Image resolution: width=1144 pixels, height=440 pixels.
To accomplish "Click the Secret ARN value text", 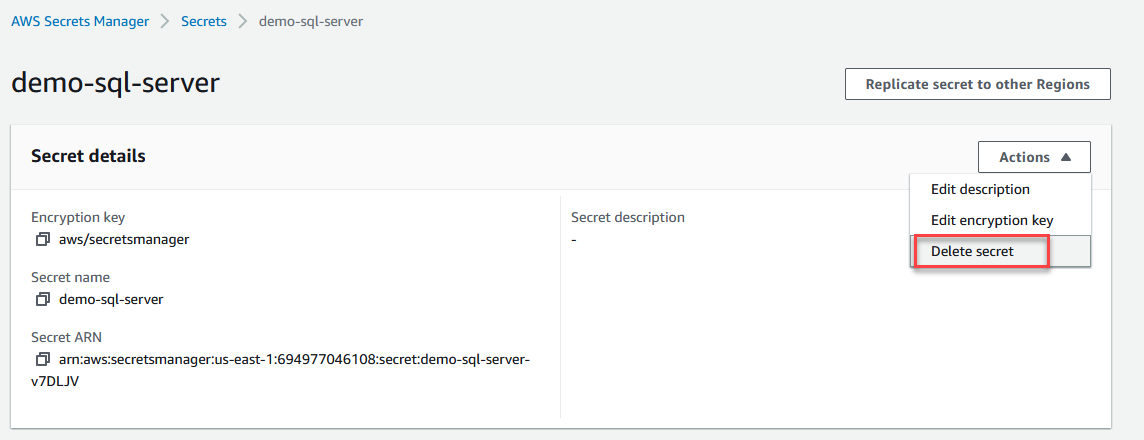I will (x=294, y=370).
